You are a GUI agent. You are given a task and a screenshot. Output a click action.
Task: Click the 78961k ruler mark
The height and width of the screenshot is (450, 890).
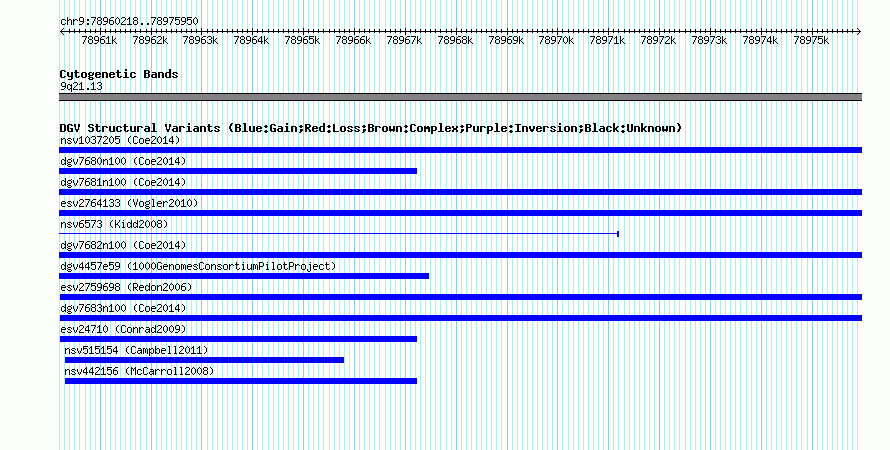(x=99, y=40)
